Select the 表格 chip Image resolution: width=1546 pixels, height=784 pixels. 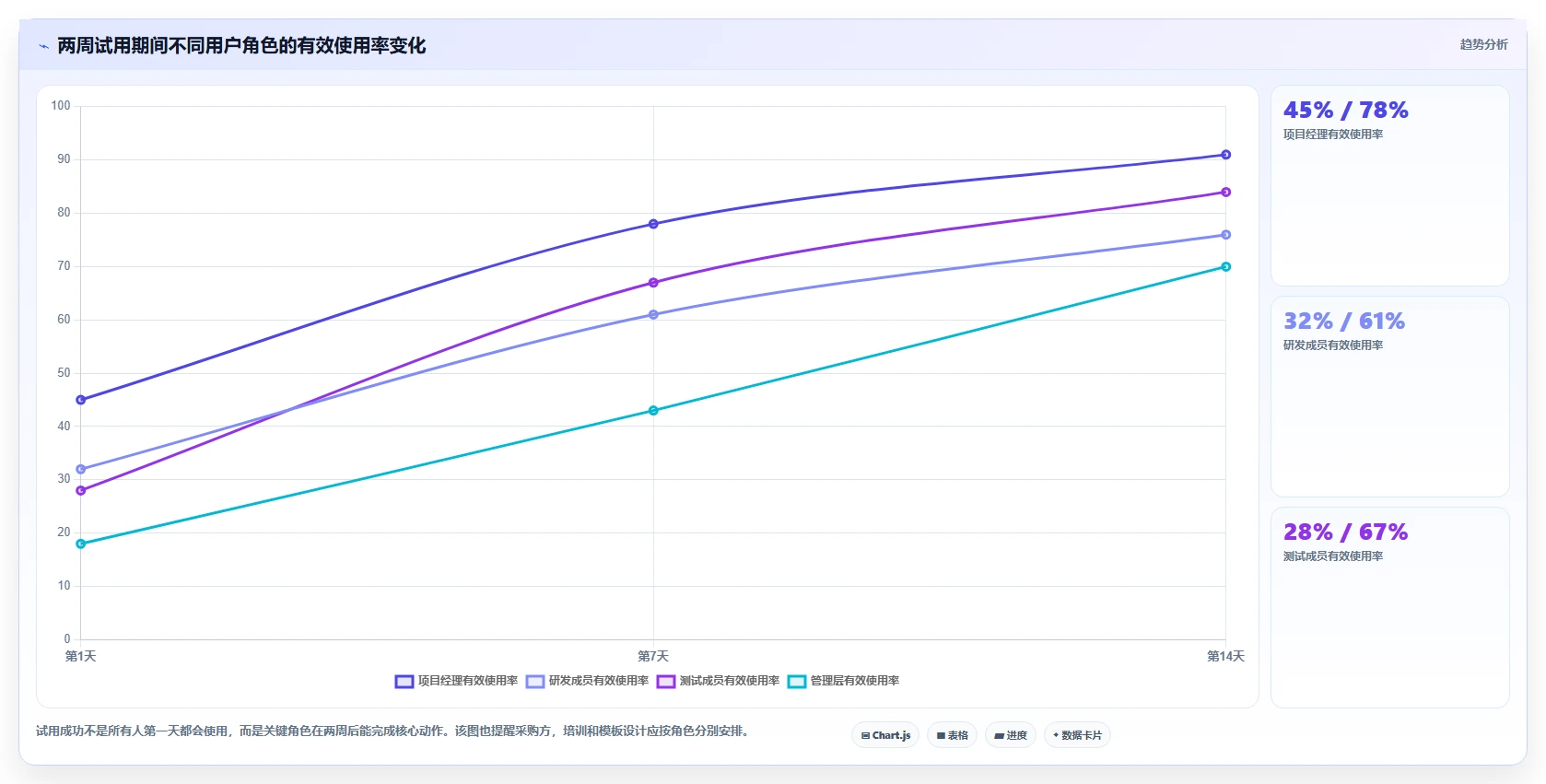click(953, 735)
